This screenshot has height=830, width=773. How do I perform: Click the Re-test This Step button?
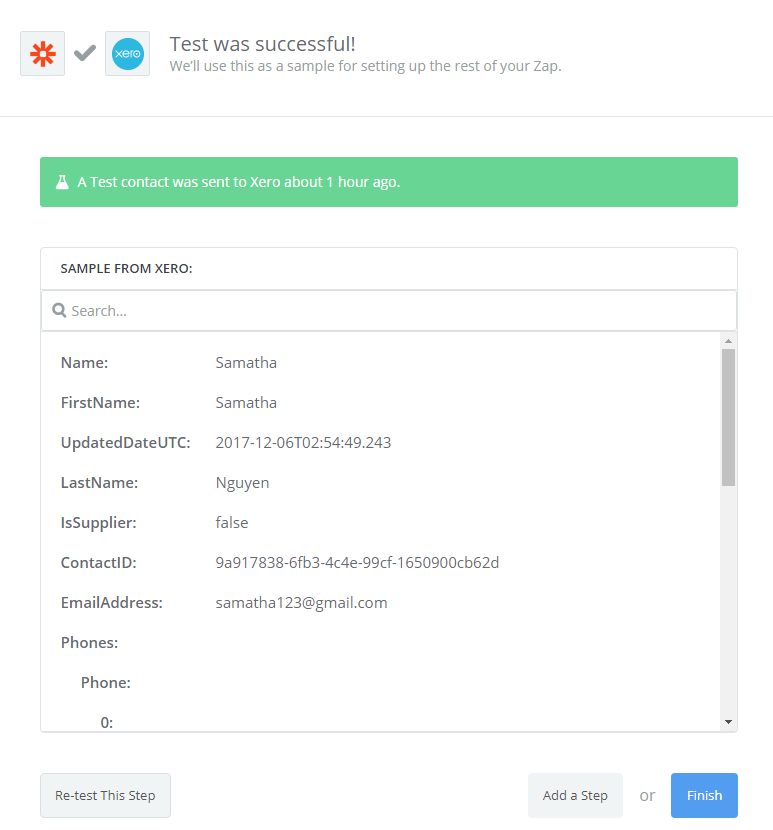(105, 795)
